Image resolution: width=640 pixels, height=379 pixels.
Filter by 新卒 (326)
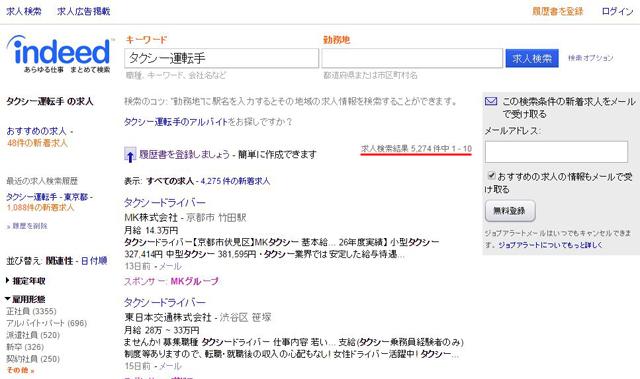coord(24,347)
